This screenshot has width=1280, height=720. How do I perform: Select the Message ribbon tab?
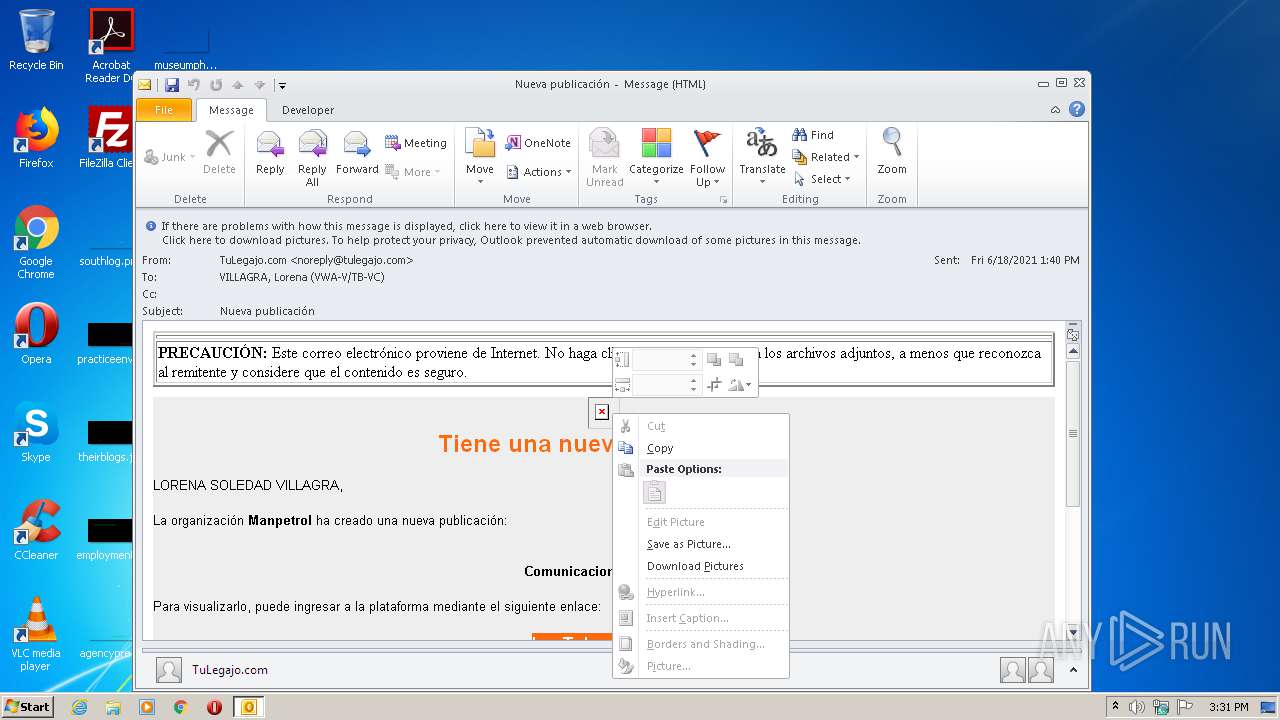231,110
